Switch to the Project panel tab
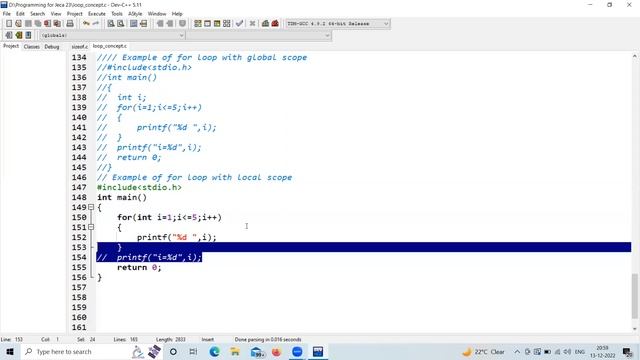The width and height of the screenshot is (640, 360). click(11, 46)
